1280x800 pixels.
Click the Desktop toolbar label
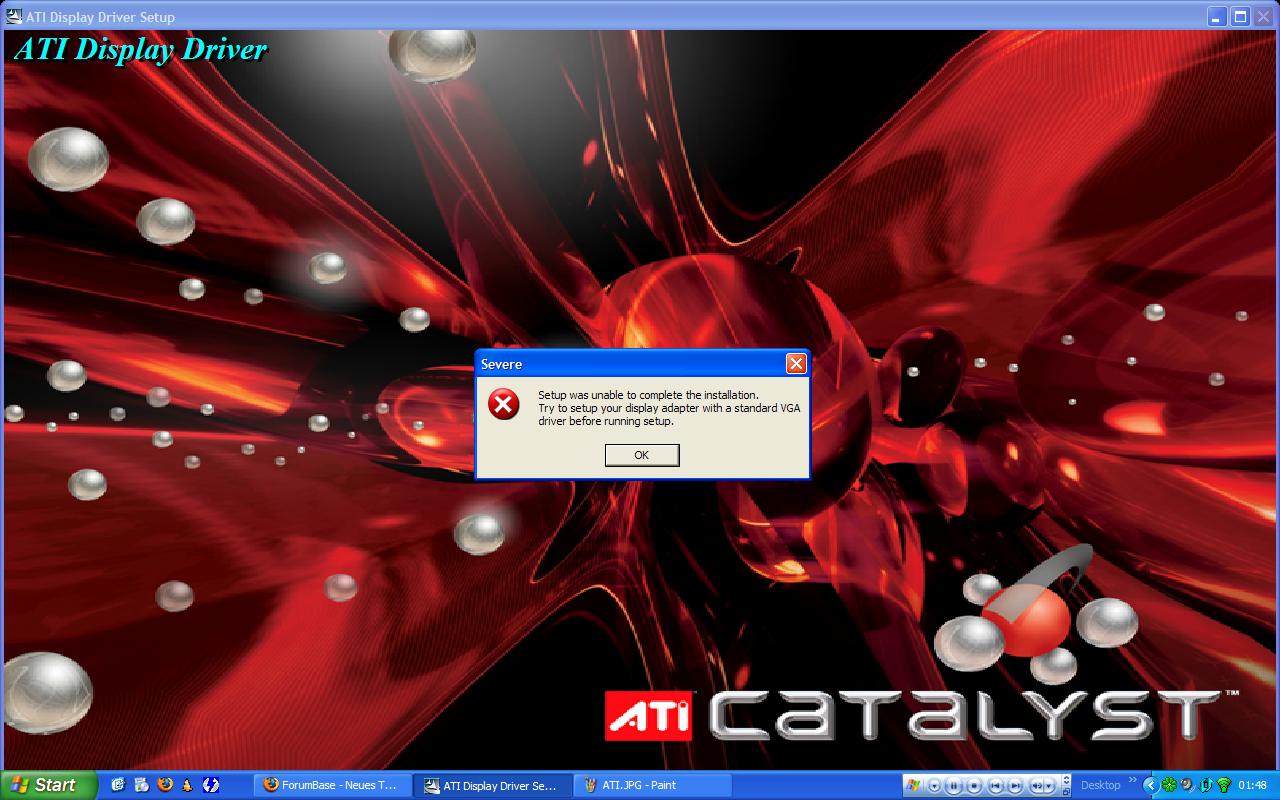tap(1101, 785)
